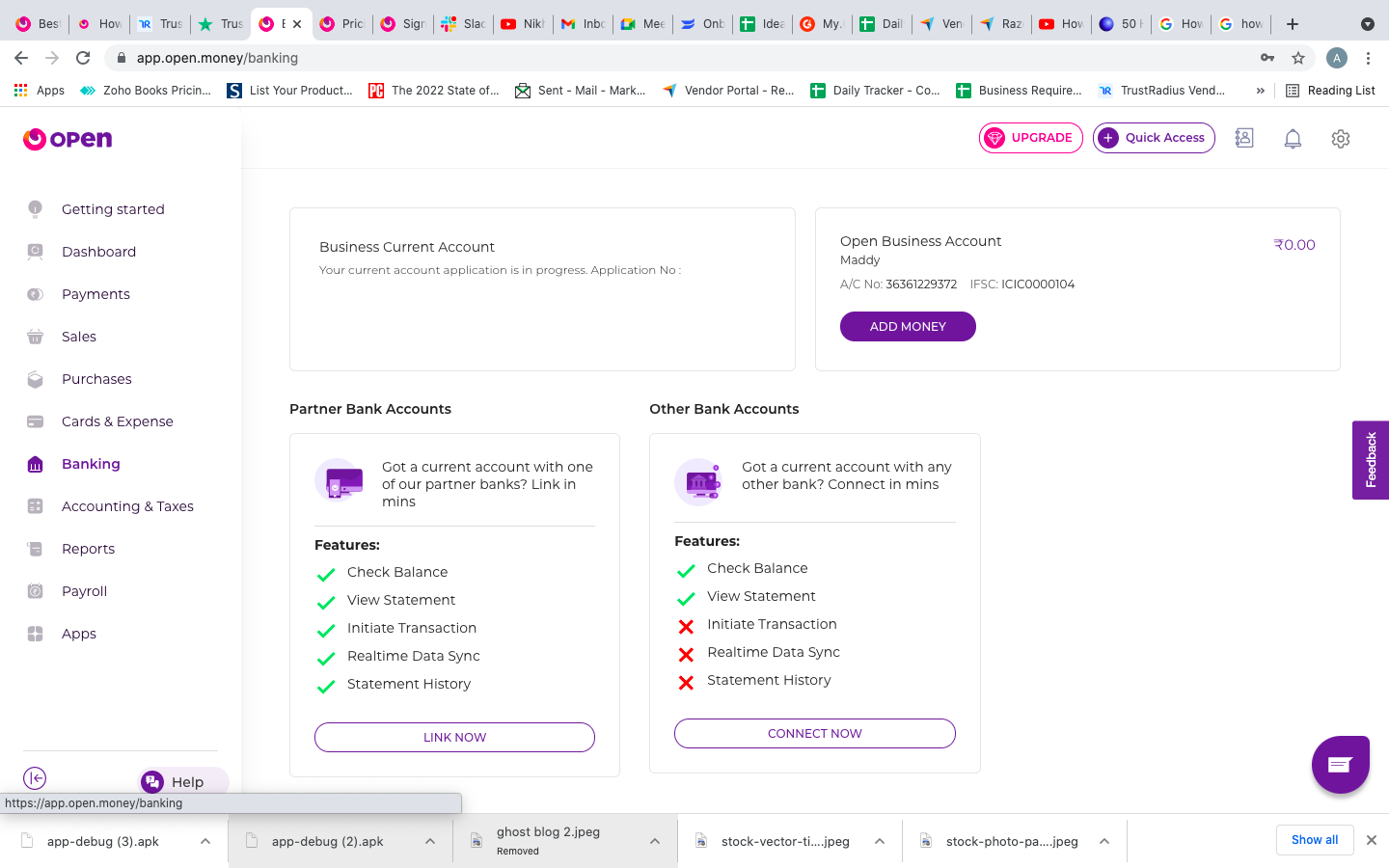
Task: Open the settings gear icon
Action: click(x=1340, y=139)
